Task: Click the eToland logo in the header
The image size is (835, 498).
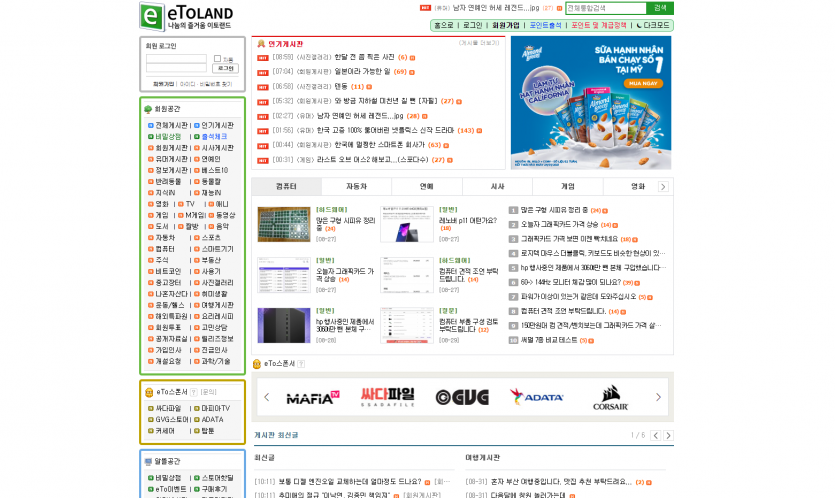Action: coord(186,17)
